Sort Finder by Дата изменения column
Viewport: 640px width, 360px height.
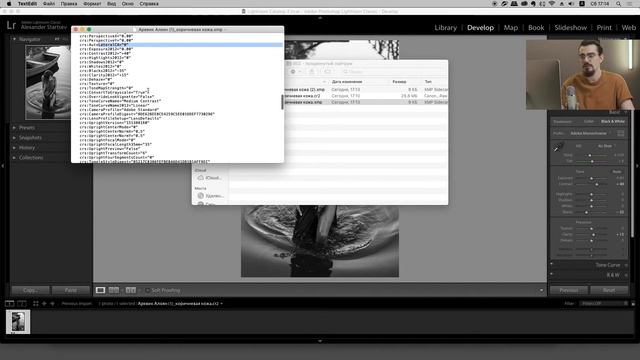(x=347, y=82)
